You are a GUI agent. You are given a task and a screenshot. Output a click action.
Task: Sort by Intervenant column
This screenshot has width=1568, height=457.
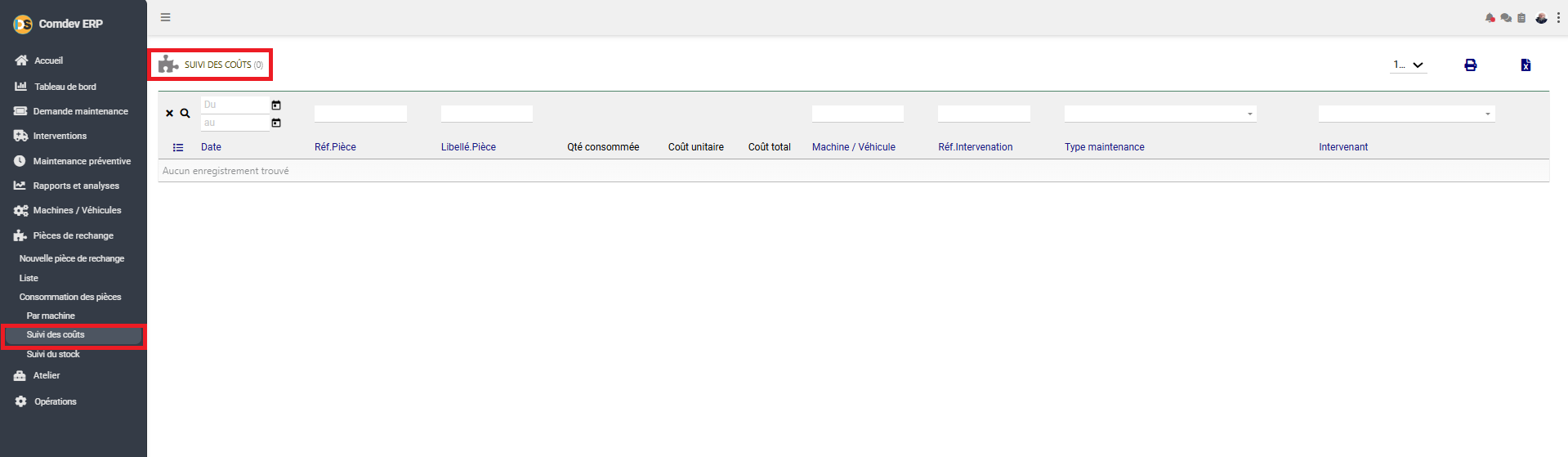point(1343,147)
